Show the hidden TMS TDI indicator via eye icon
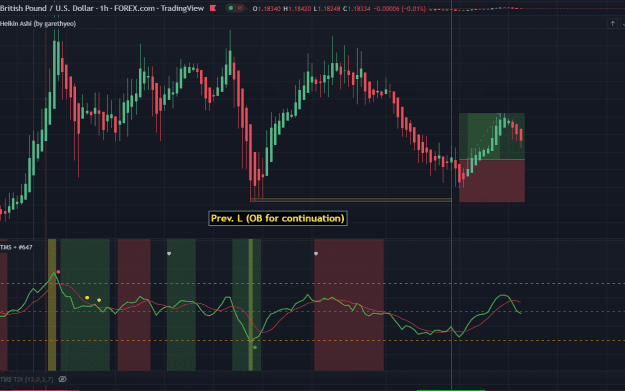625x391 pixels. pyautogui.click(x=63, y=379)
